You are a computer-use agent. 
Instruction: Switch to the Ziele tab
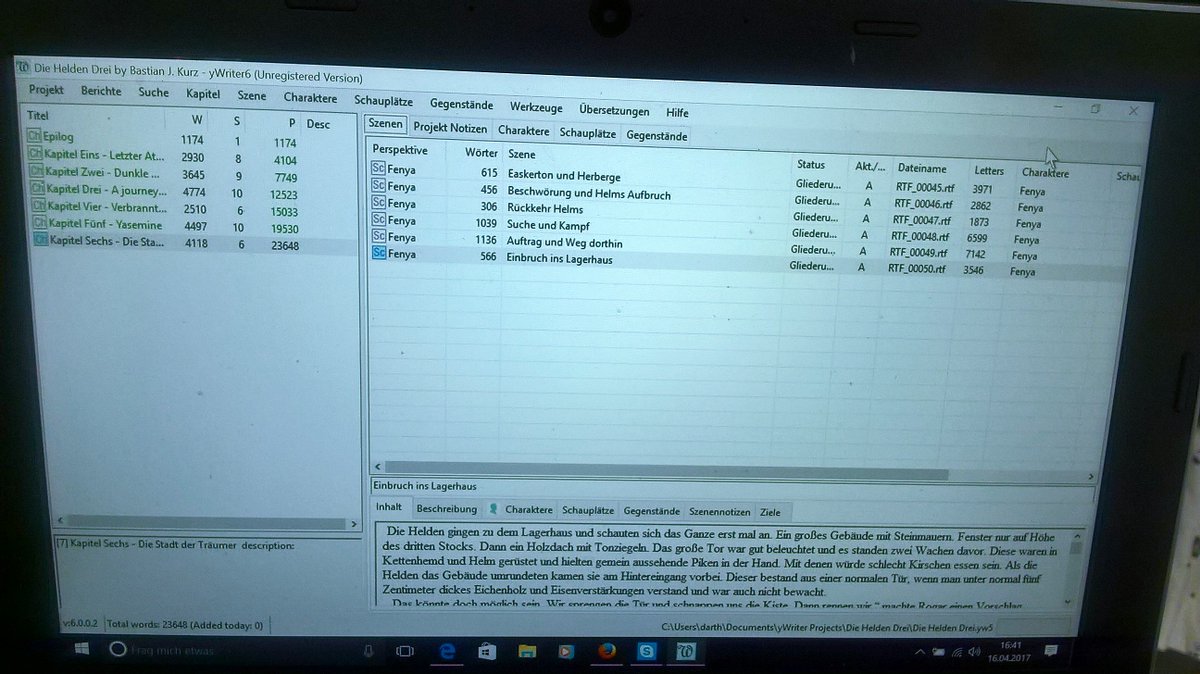coord(770,512)
